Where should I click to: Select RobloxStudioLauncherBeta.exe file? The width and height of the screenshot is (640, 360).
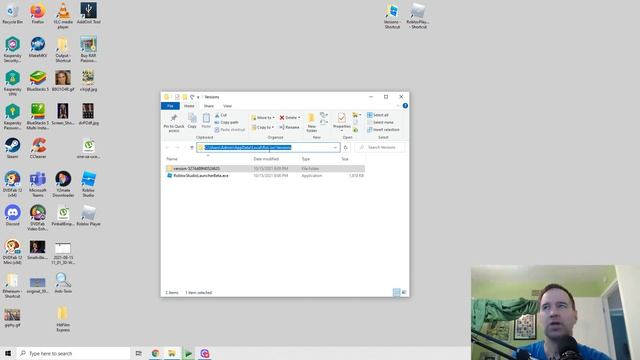pyautogui.click(x=265, y=176)
